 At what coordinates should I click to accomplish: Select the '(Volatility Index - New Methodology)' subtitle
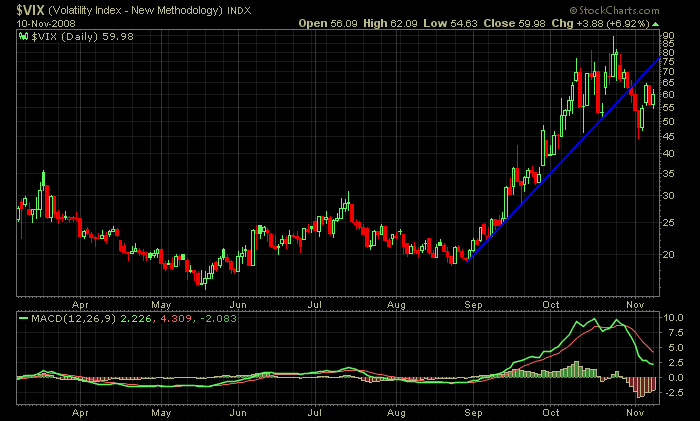pyautogui.click(x=135, y=10)
